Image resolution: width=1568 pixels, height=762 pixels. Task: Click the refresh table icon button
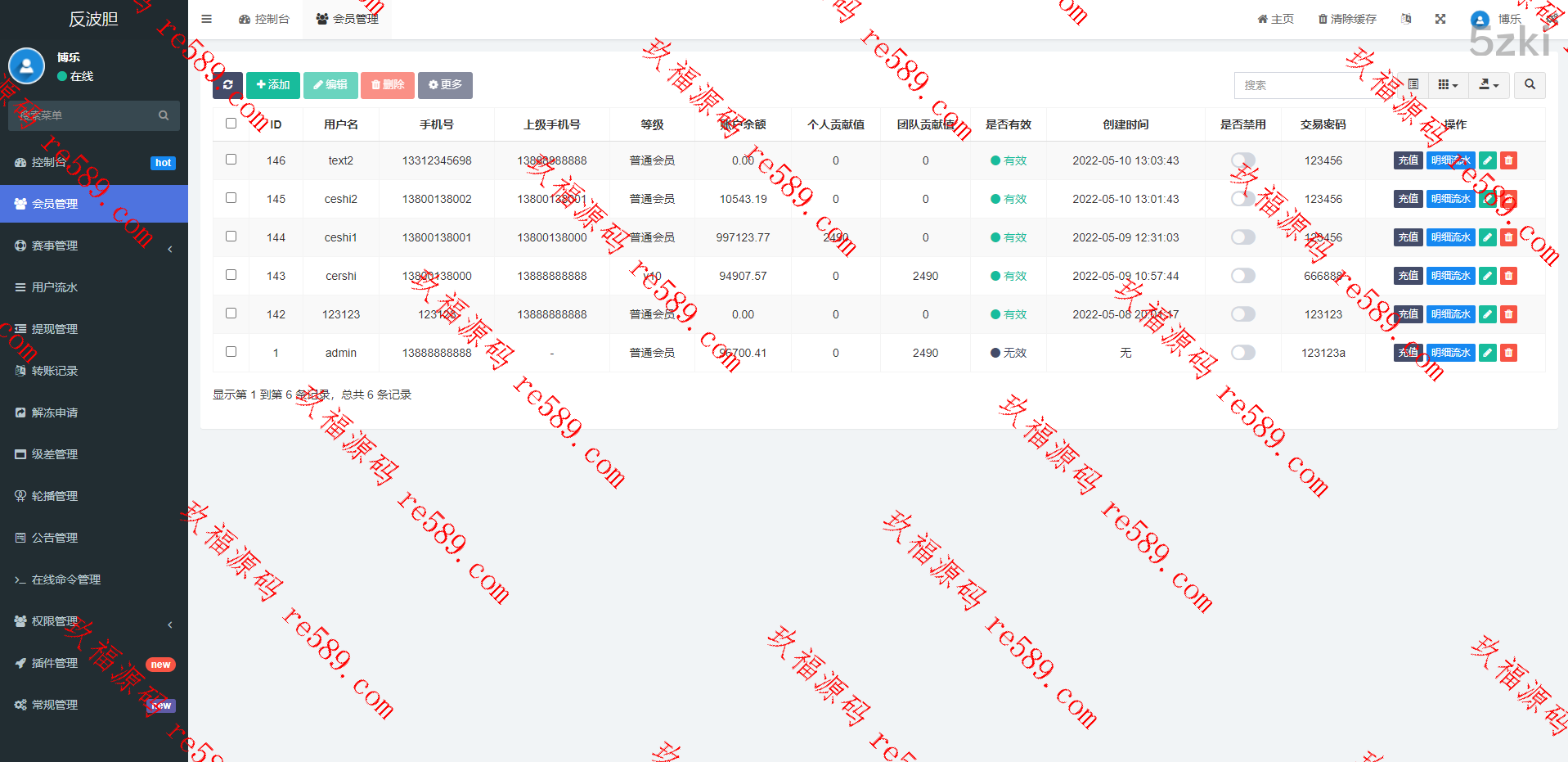227,85
